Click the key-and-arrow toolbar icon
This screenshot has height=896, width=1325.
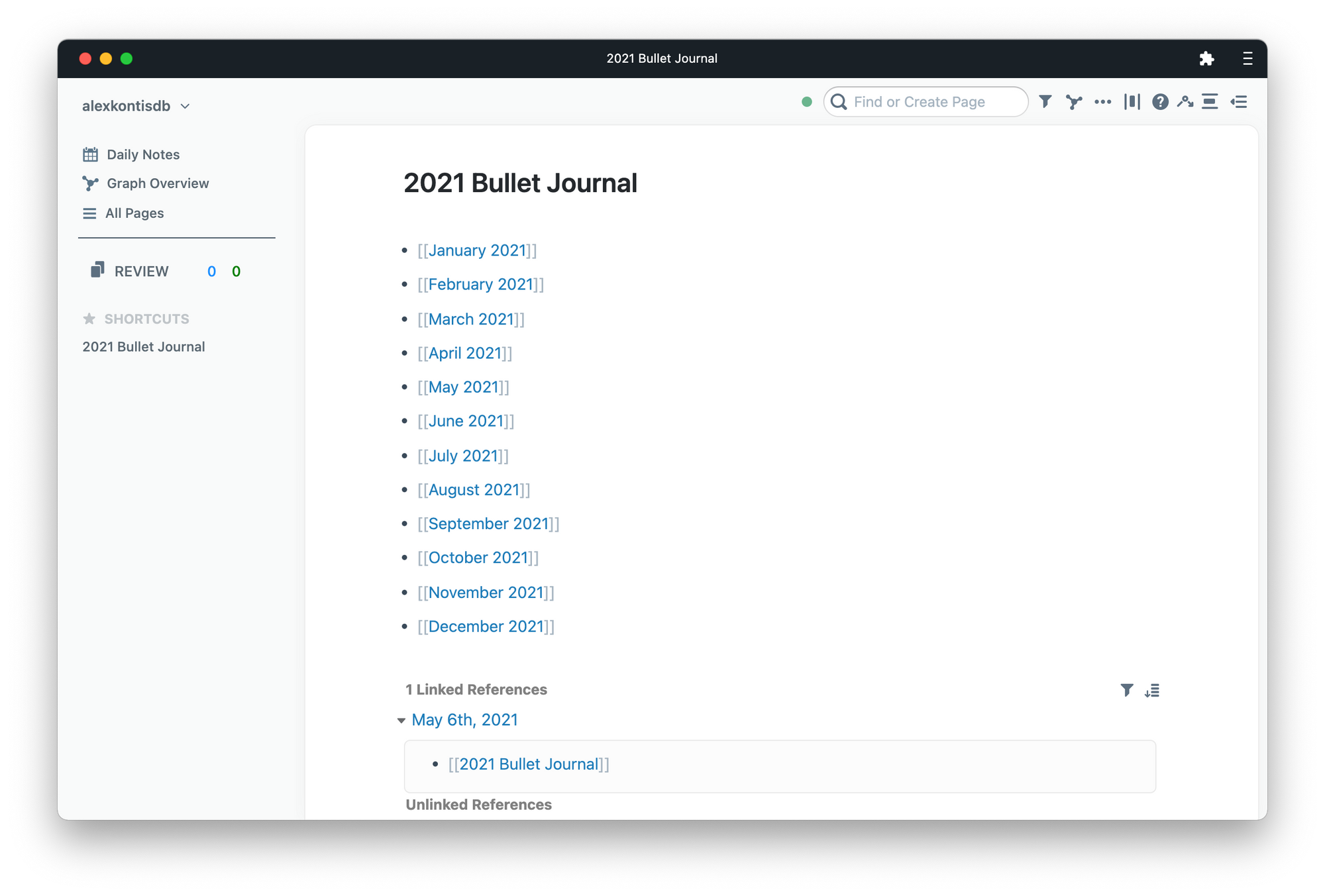point(1185,101)
